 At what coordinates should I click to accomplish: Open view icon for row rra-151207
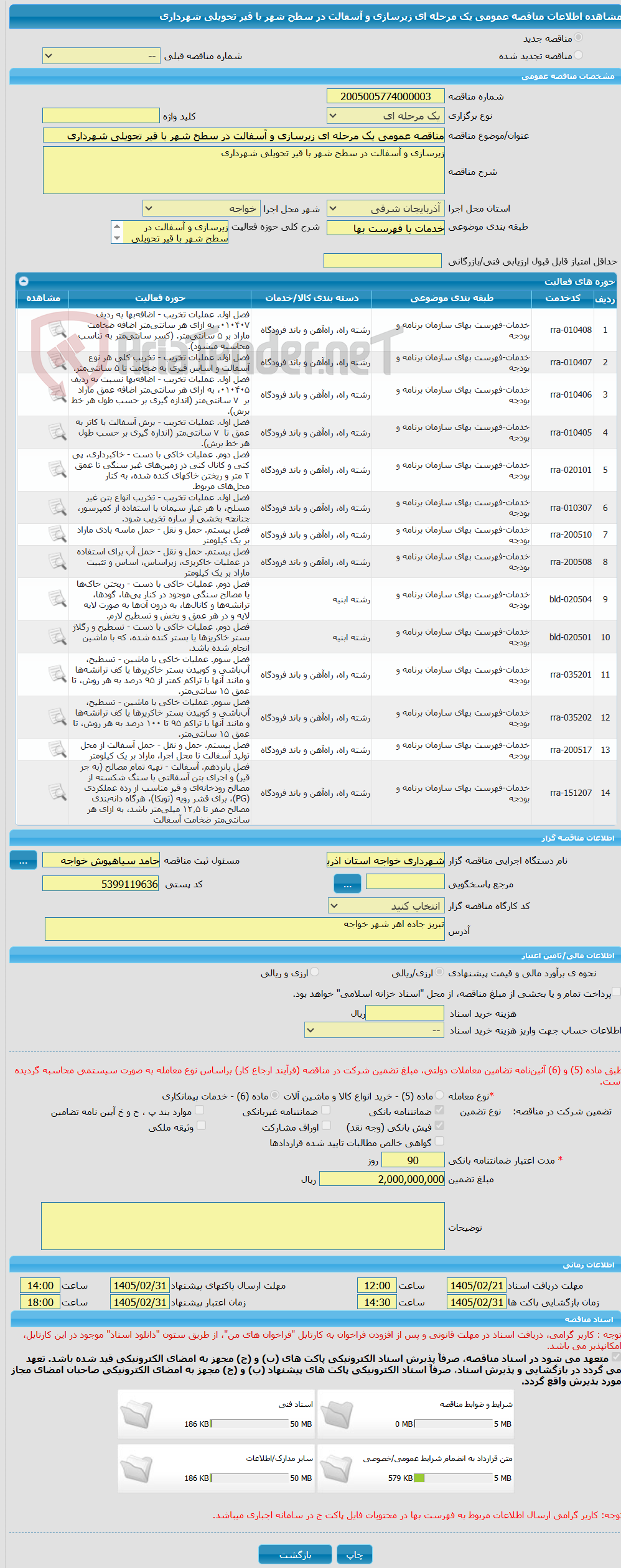[57, 792]
